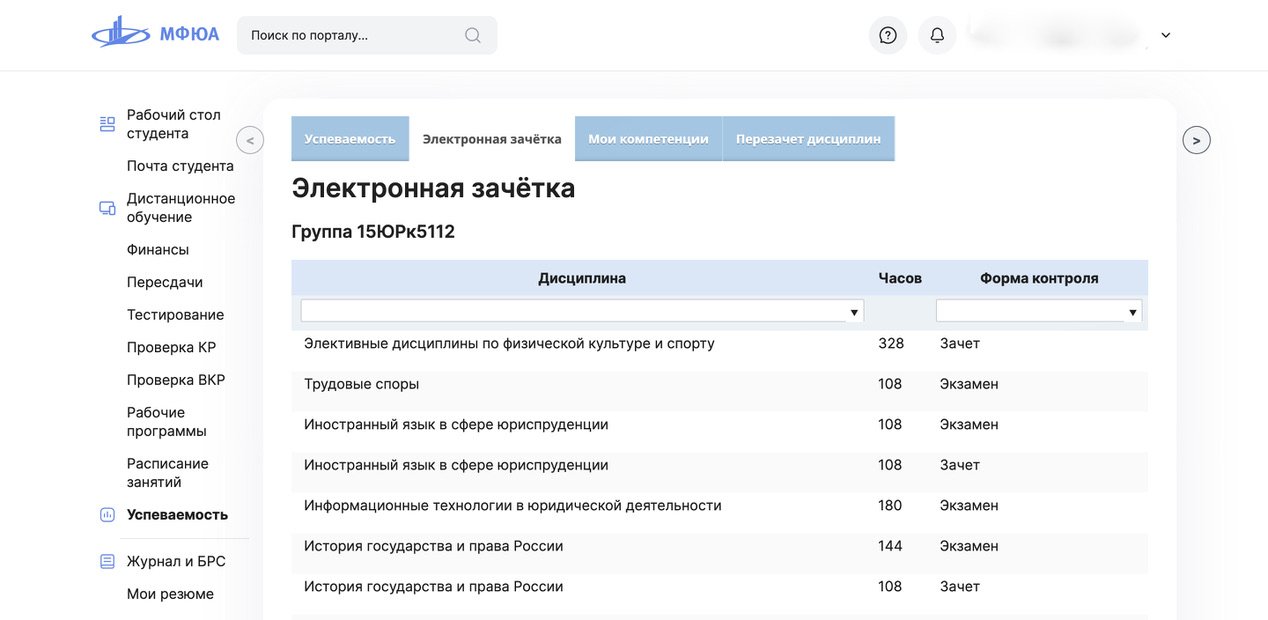The image size is (1268, 620).
Task: Open the Пересдачи sidebar link
Action: coord(165,282)
